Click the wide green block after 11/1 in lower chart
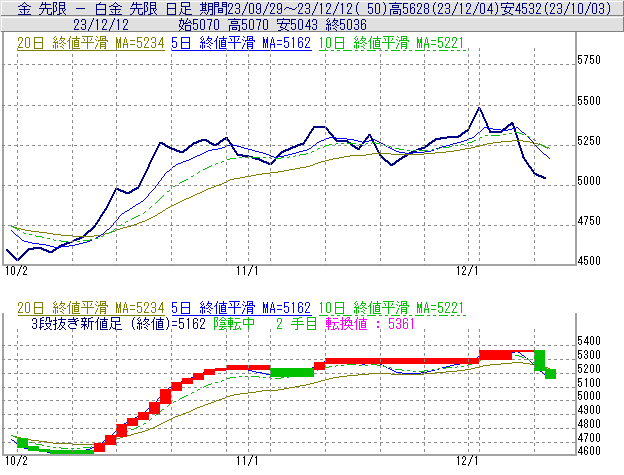The image size is (624, 475). [x=292, y=373]
